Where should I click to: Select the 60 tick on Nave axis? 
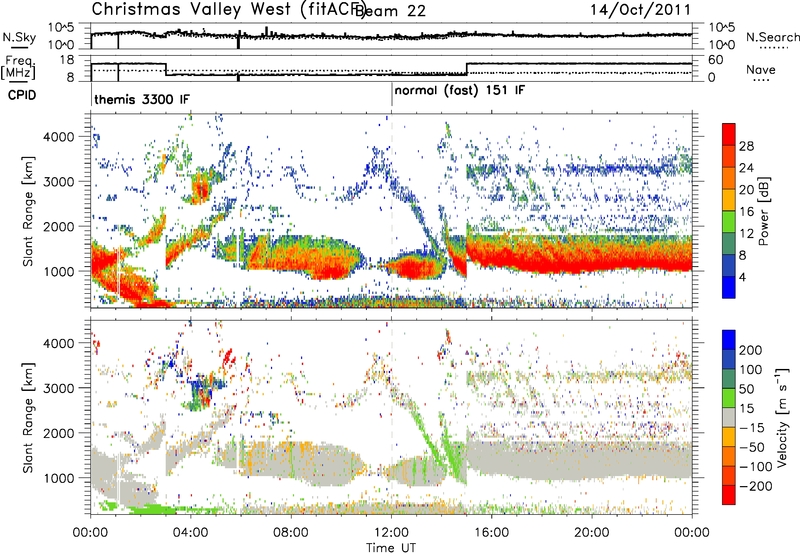click(x=716, y=60)
